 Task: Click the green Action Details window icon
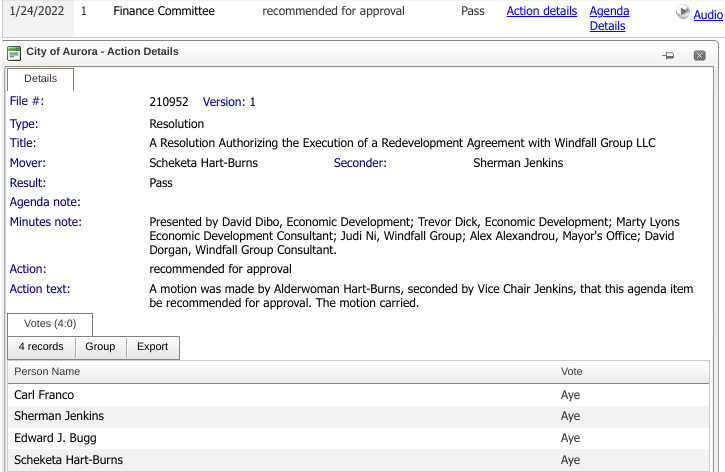point(14,53)
